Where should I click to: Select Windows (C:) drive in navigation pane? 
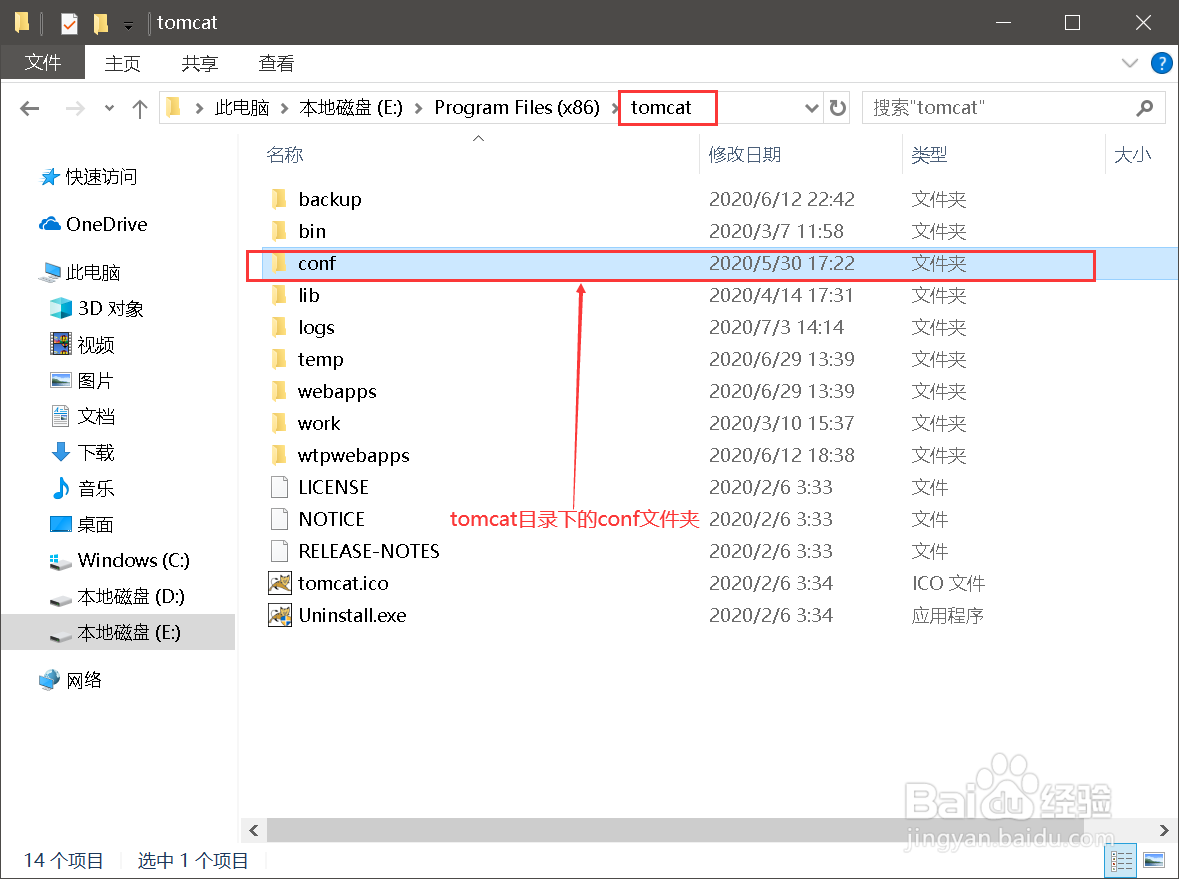120,560
